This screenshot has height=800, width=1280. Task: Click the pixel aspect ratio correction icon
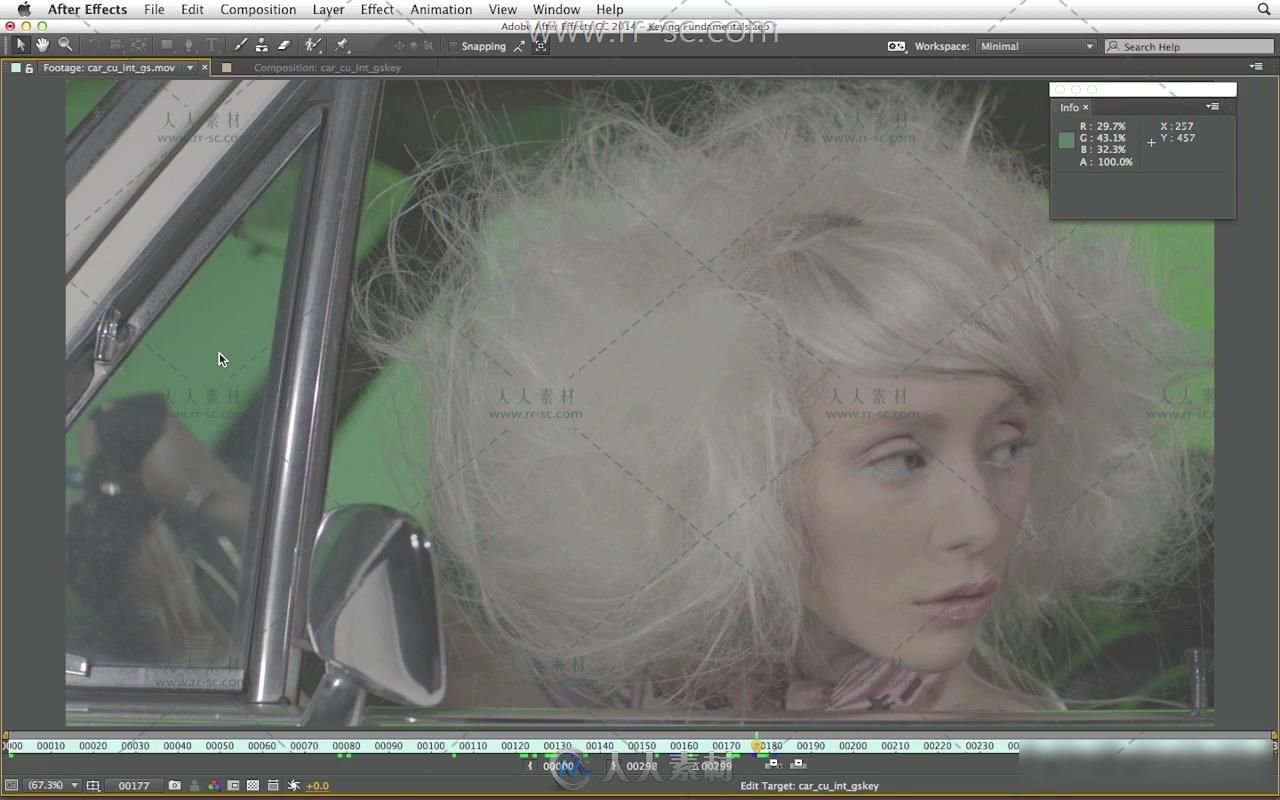(273, 786)
